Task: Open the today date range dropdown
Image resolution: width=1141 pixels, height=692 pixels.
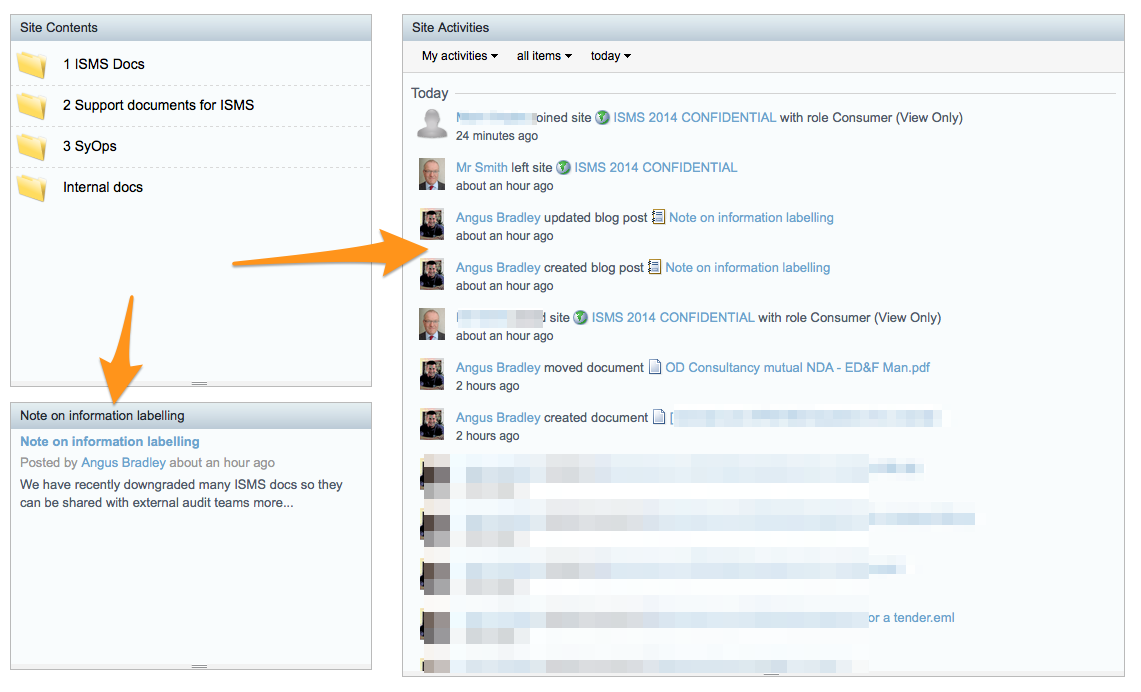Action: pyautogui.click(x=610, y=56)
